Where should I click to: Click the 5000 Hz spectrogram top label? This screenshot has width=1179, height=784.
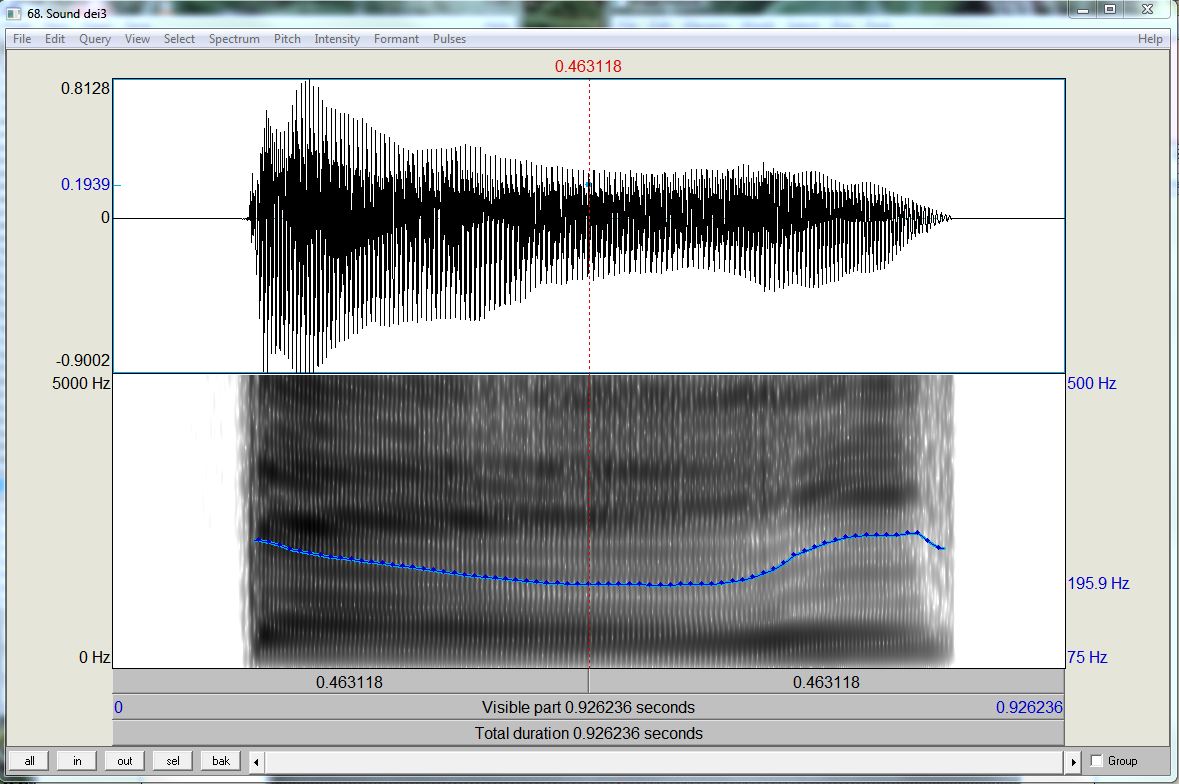point(81,383)
